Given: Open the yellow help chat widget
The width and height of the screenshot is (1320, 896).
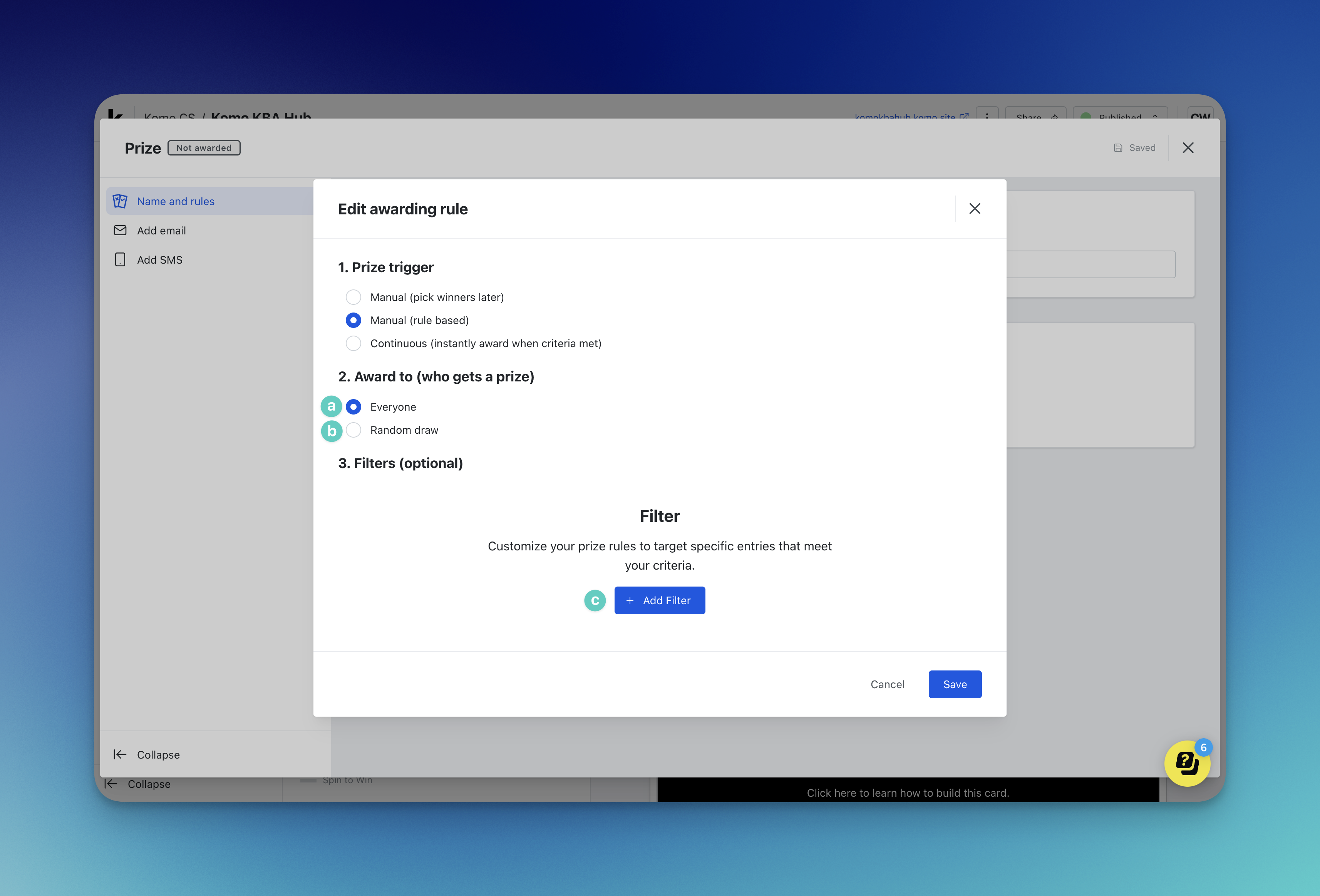Looking at the screenshot, I should 1186,763.
